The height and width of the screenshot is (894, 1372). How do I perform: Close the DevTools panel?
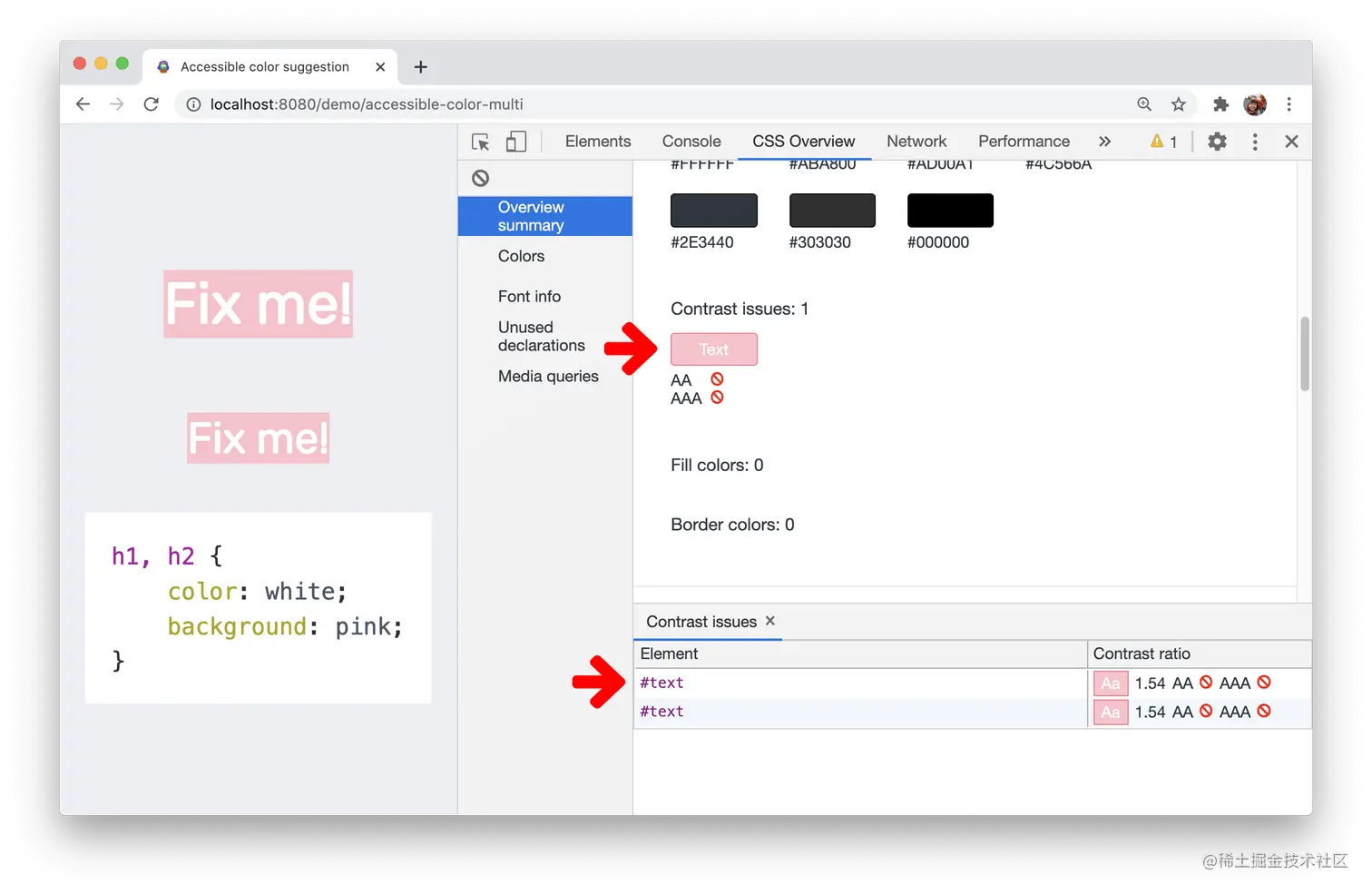(x=1291, y=142)
